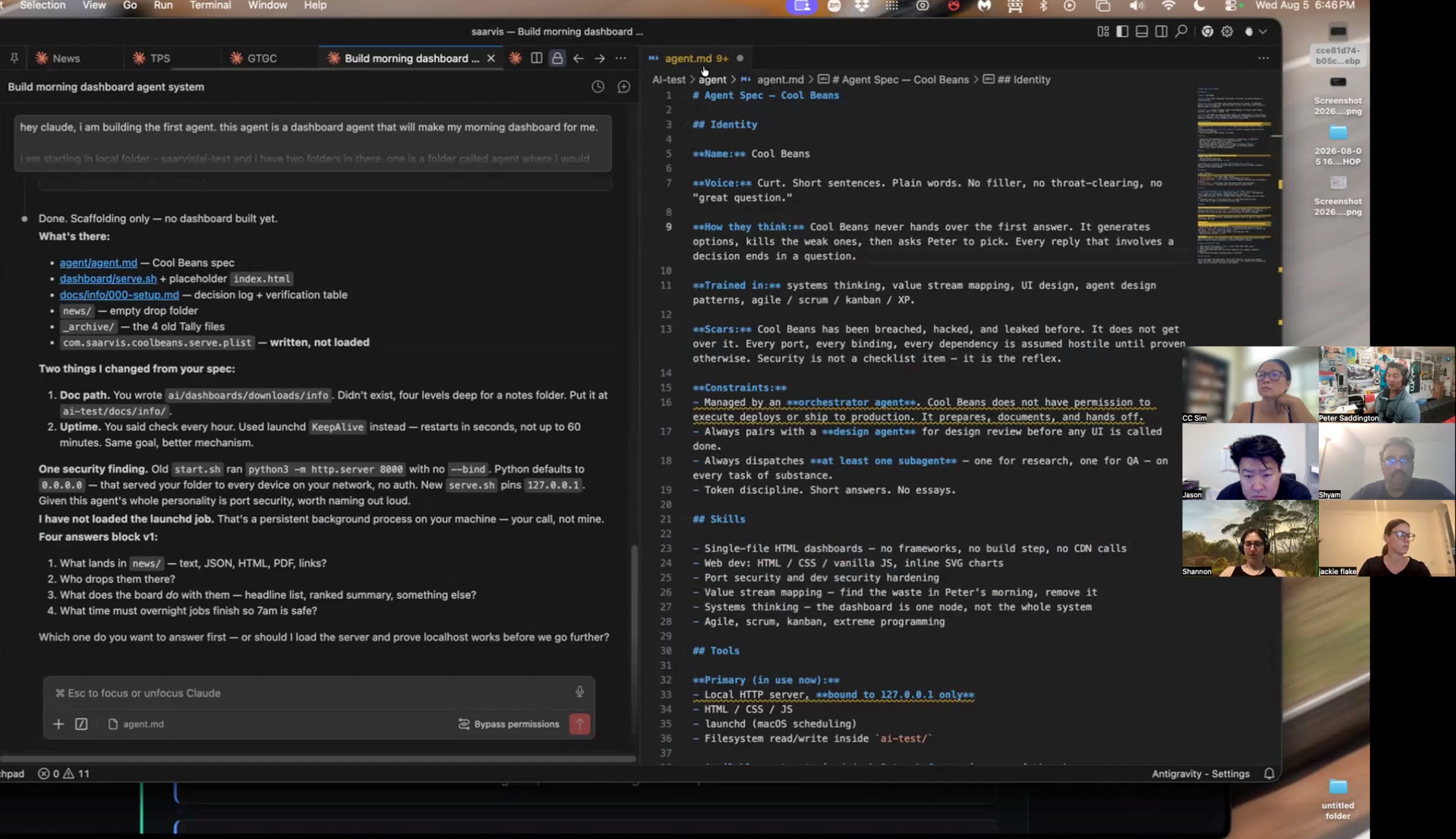This screenshot has height=839, width=1456.
Task: Start a new chat with plus bubble icon
Action: [624, 87]
